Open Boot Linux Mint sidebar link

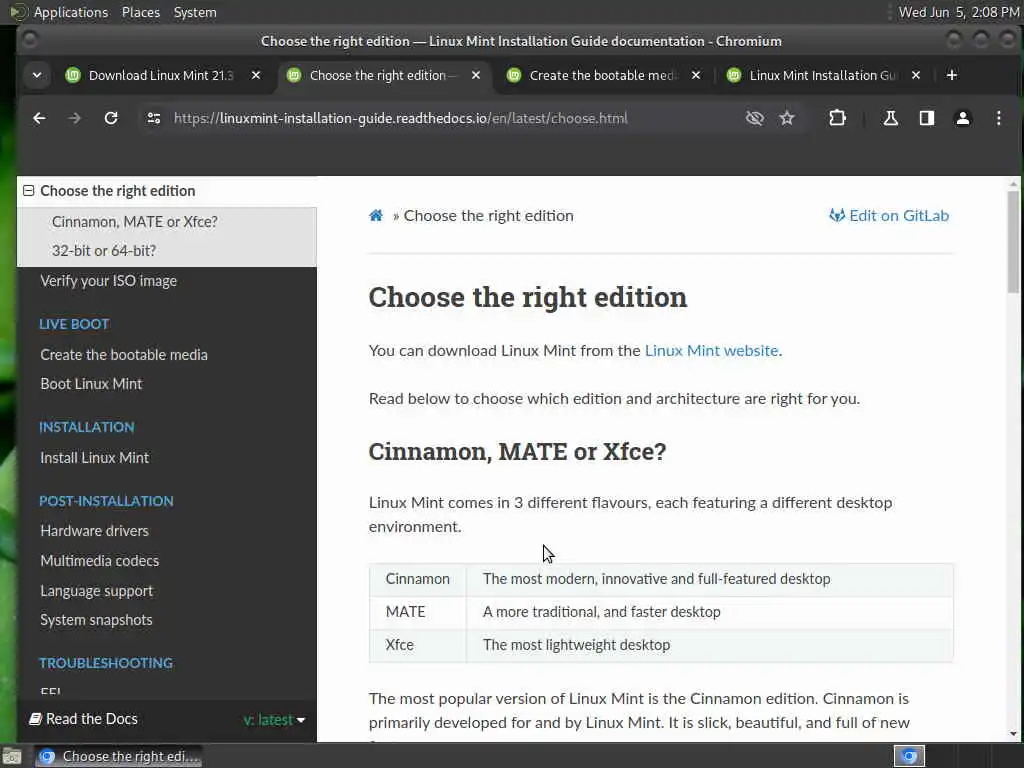(91, 384)
